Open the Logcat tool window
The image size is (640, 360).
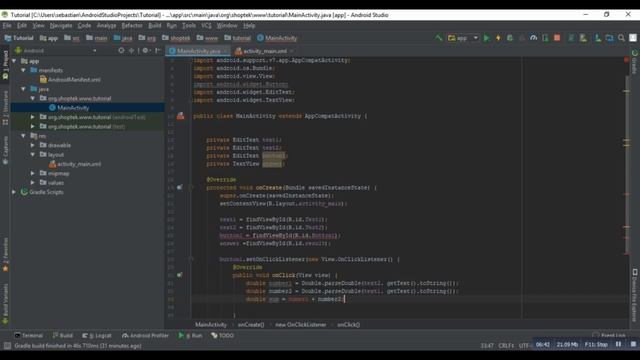[x=97, y=336]
